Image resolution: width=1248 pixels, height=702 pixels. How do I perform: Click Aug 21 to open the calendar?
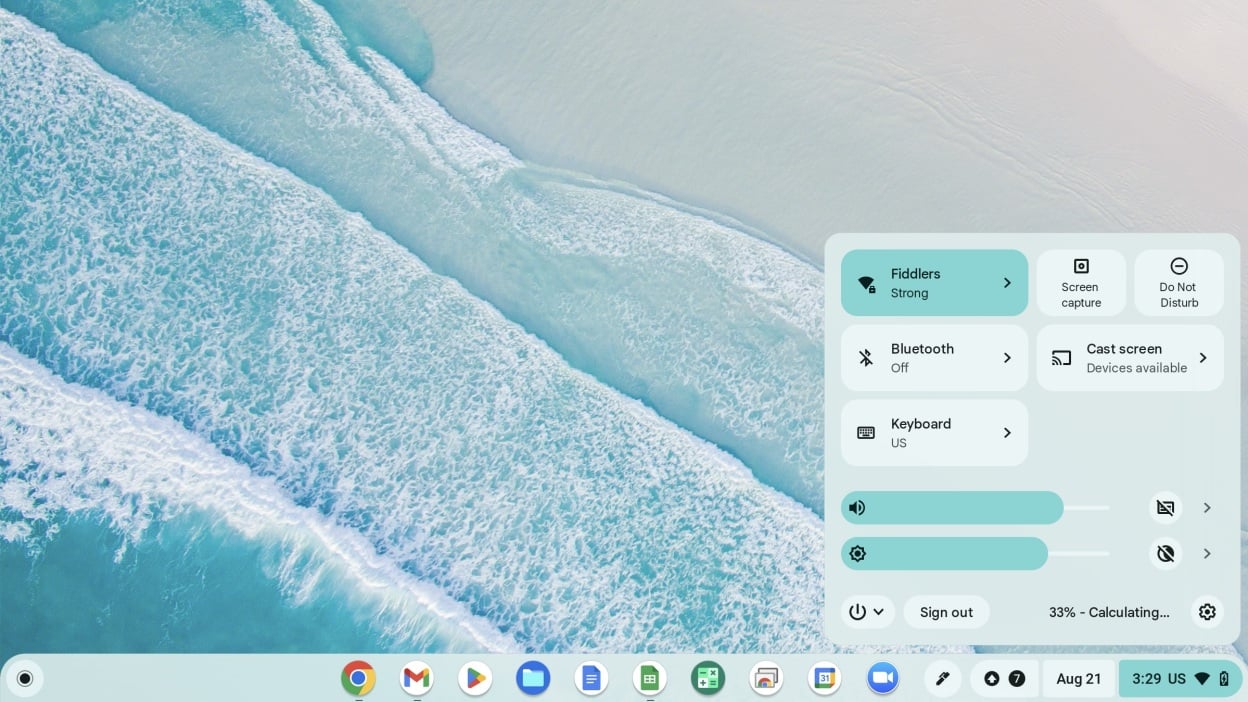point(1078,678)
